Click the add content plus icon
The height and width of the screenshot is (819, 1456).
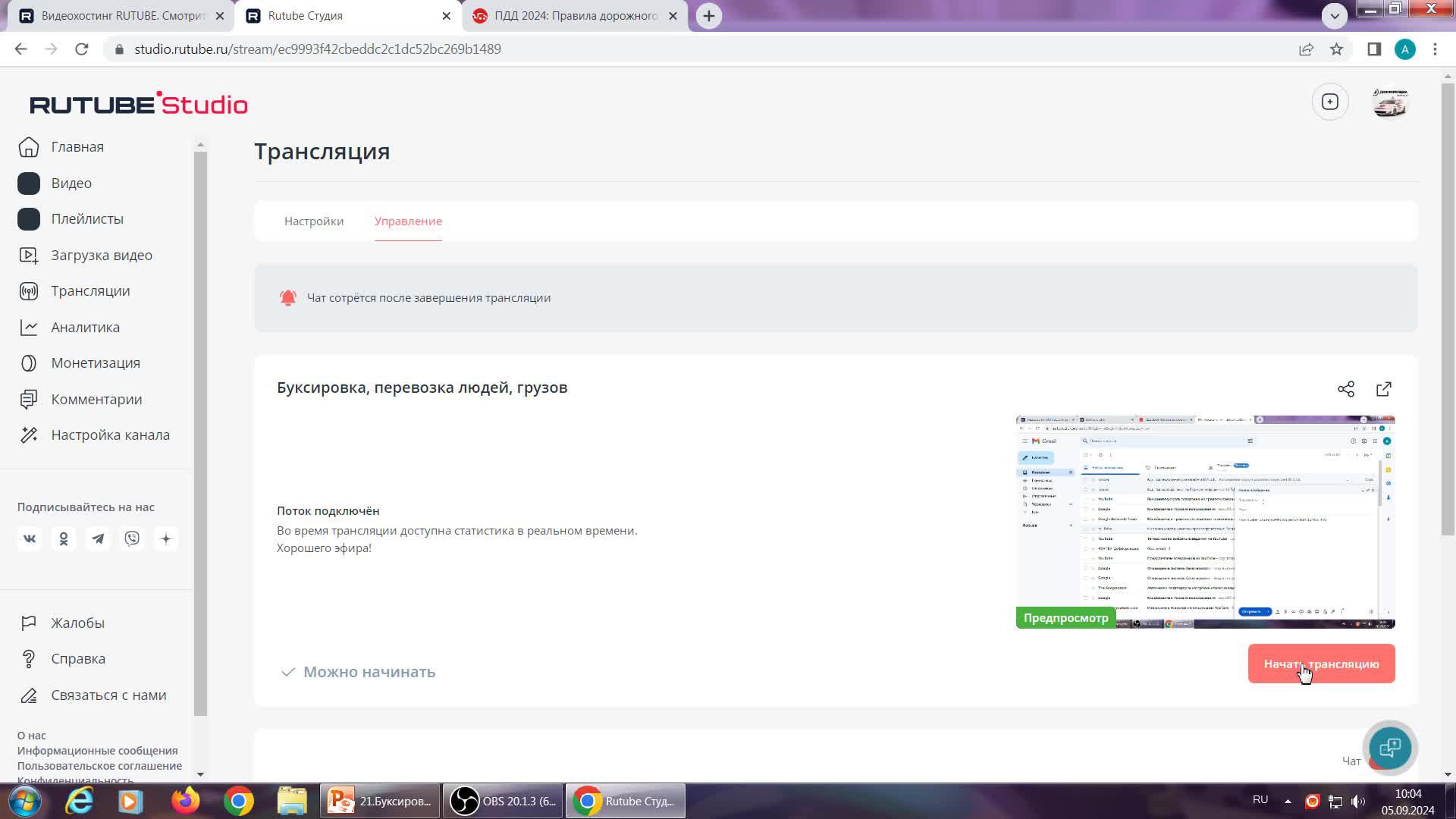[x=1330, y=102]
